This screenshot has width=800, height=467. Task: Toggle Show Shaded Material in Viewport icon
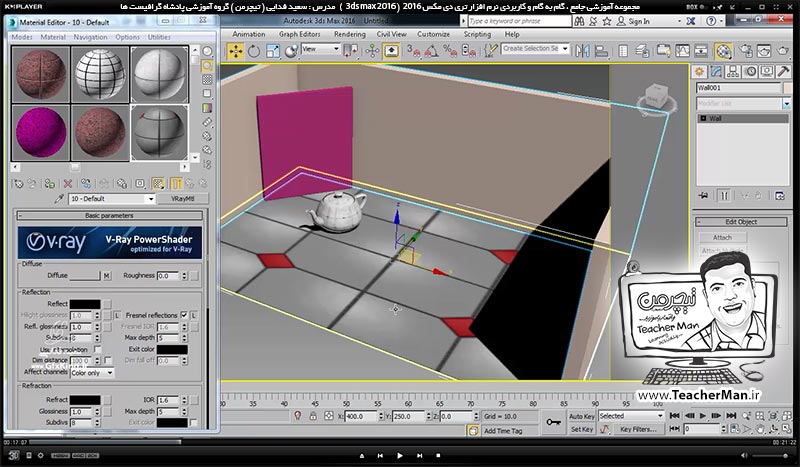click(x=159, y=184)
